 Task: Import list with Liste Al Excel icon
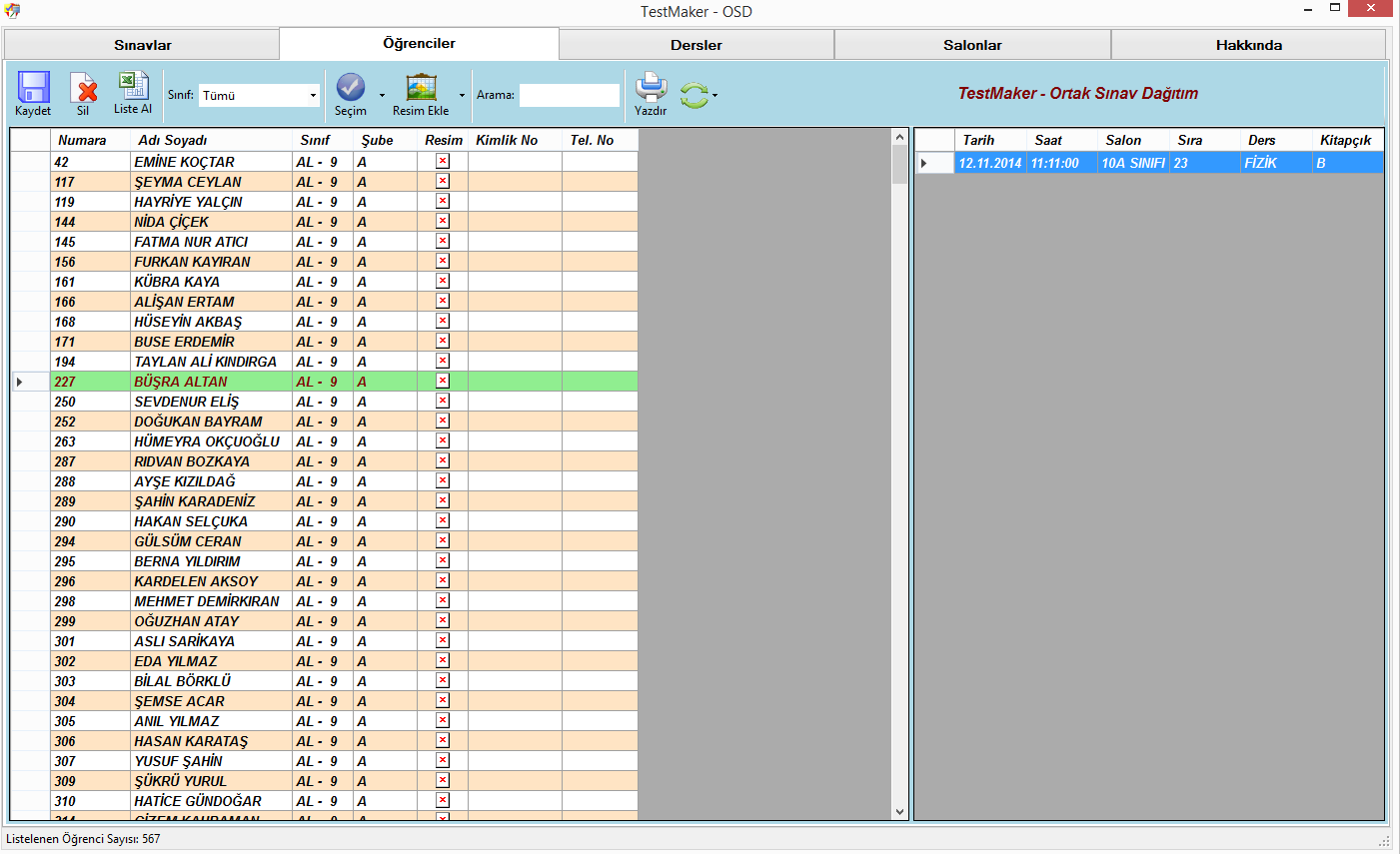pos(133,86)
